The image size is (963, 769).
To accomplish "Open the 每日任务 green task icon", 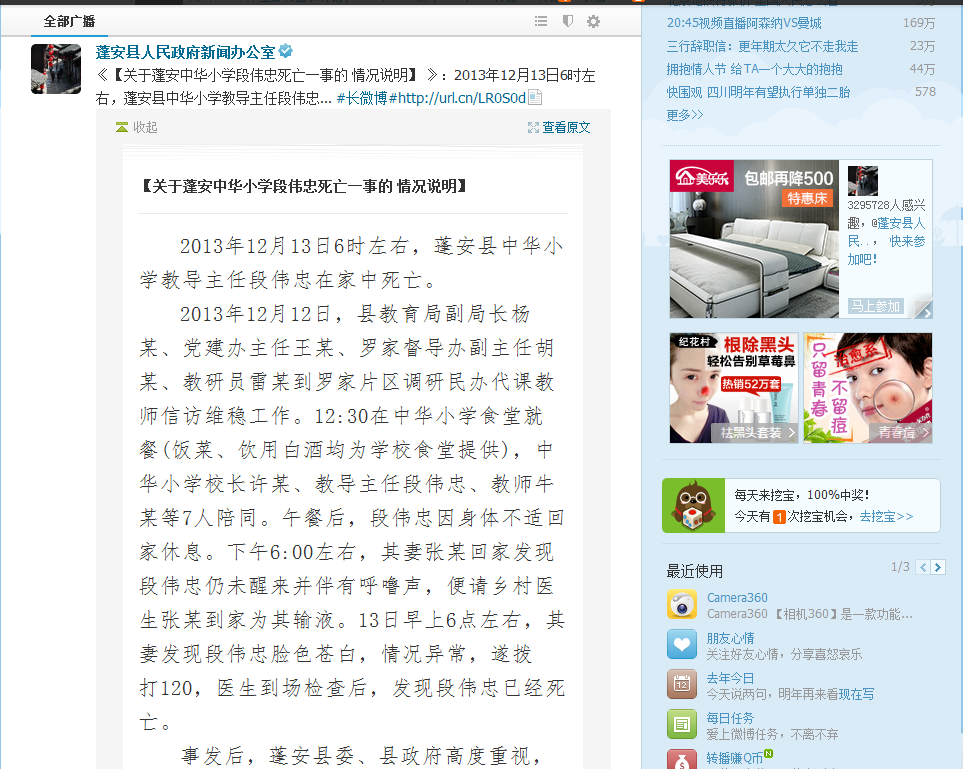I will [x=682, y=725].
